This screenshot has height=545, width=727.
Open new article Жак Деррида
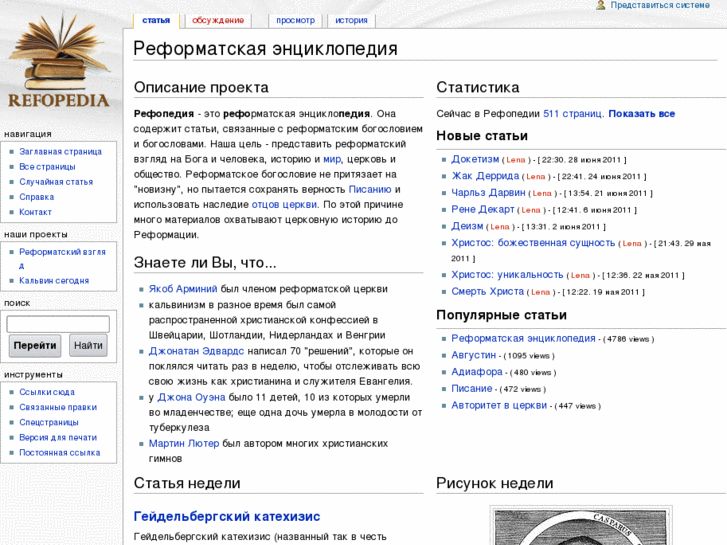[x=485, y=176]
